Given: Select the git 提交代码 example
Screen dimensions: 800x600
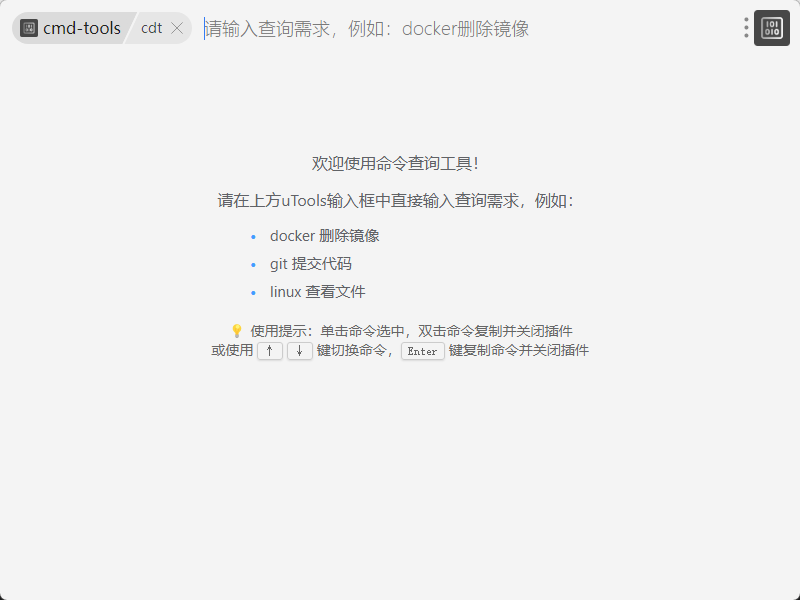Looking at the screenshot, I should [x=310, y=264].
